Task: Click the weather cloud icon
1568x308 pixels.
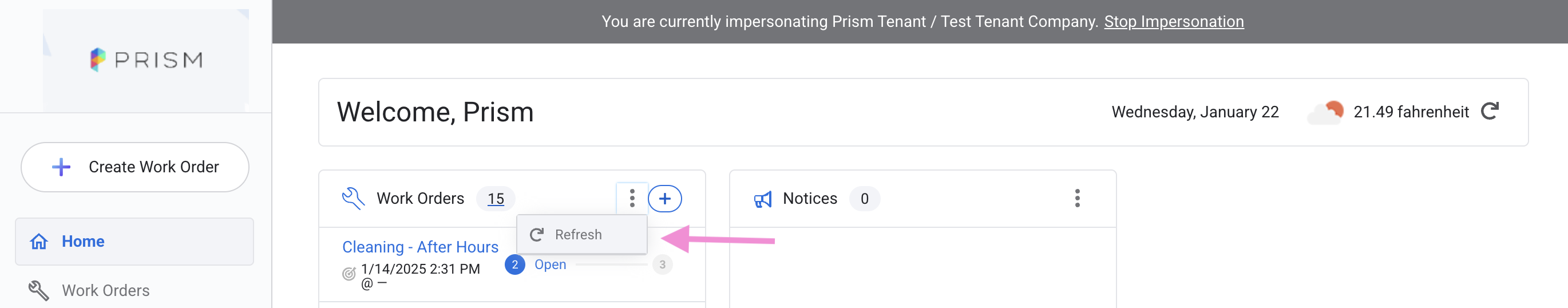Action: [x=1326, y=112]
